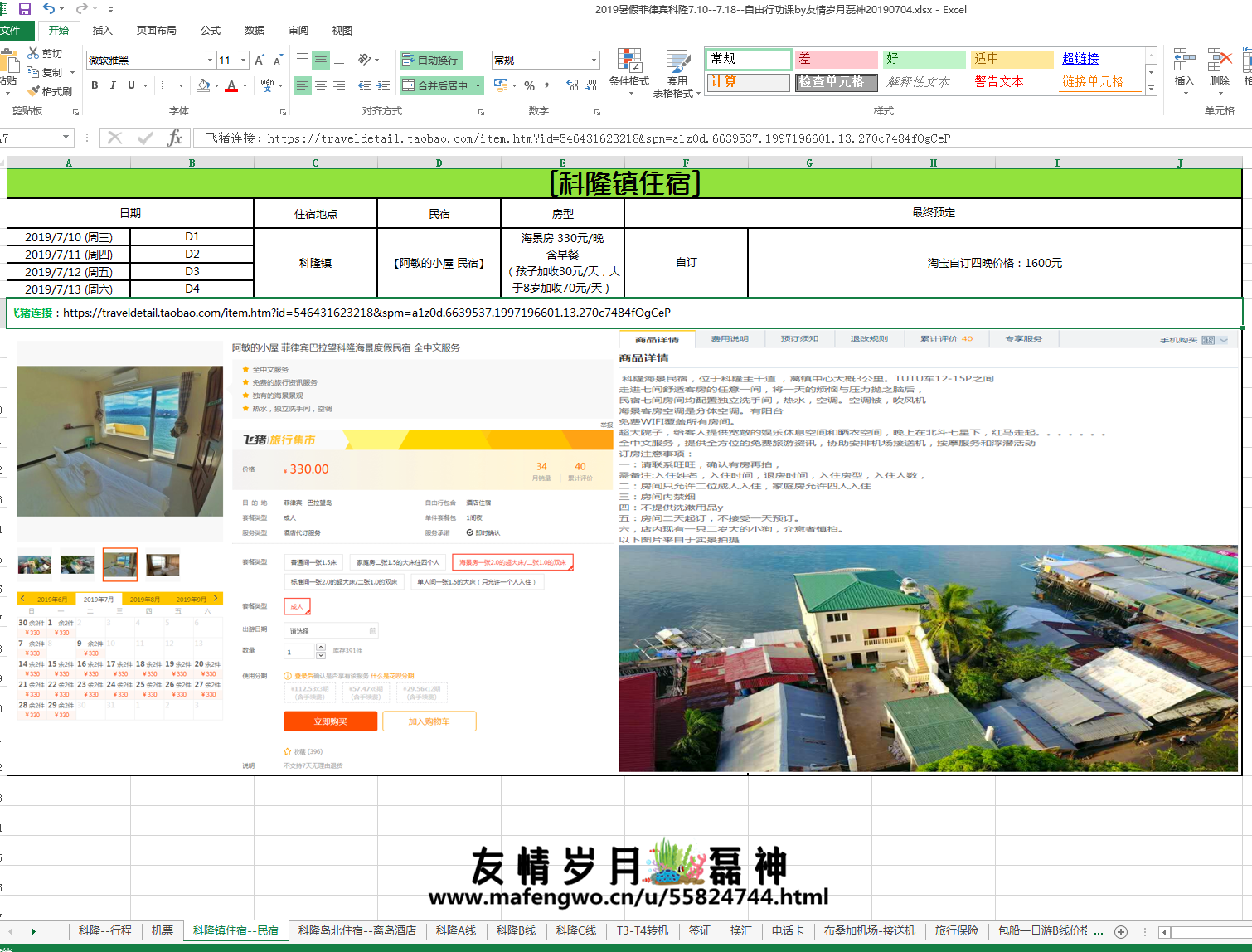Image resolution: width=1252 pixels, height=952 pixels.
Task: Toggle bold formatting
Action: (x=95, y=85)
